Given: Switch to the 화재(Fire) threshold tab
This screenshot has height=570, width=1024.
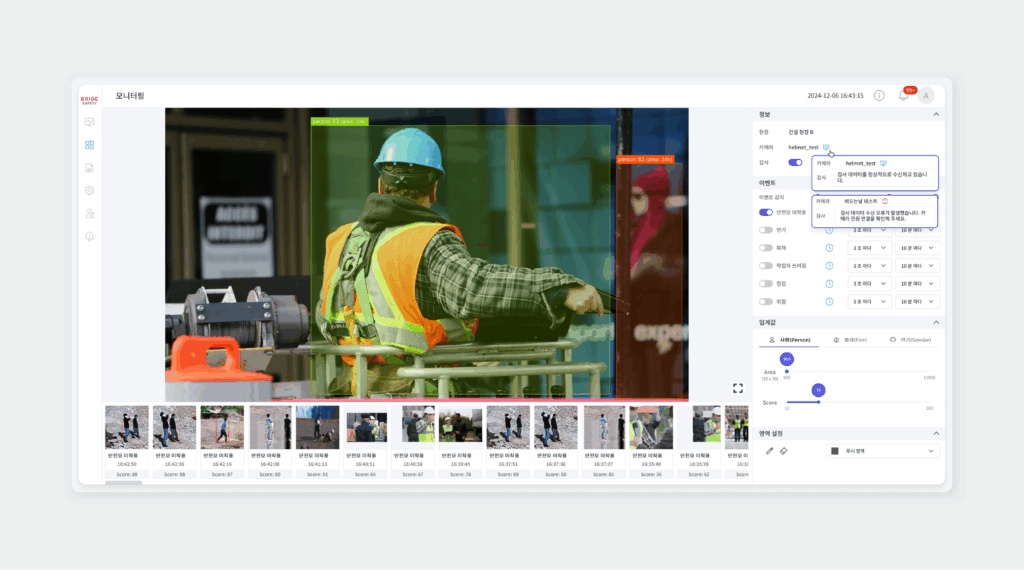Looking at the screenshot, I should [x=850, y=340].
